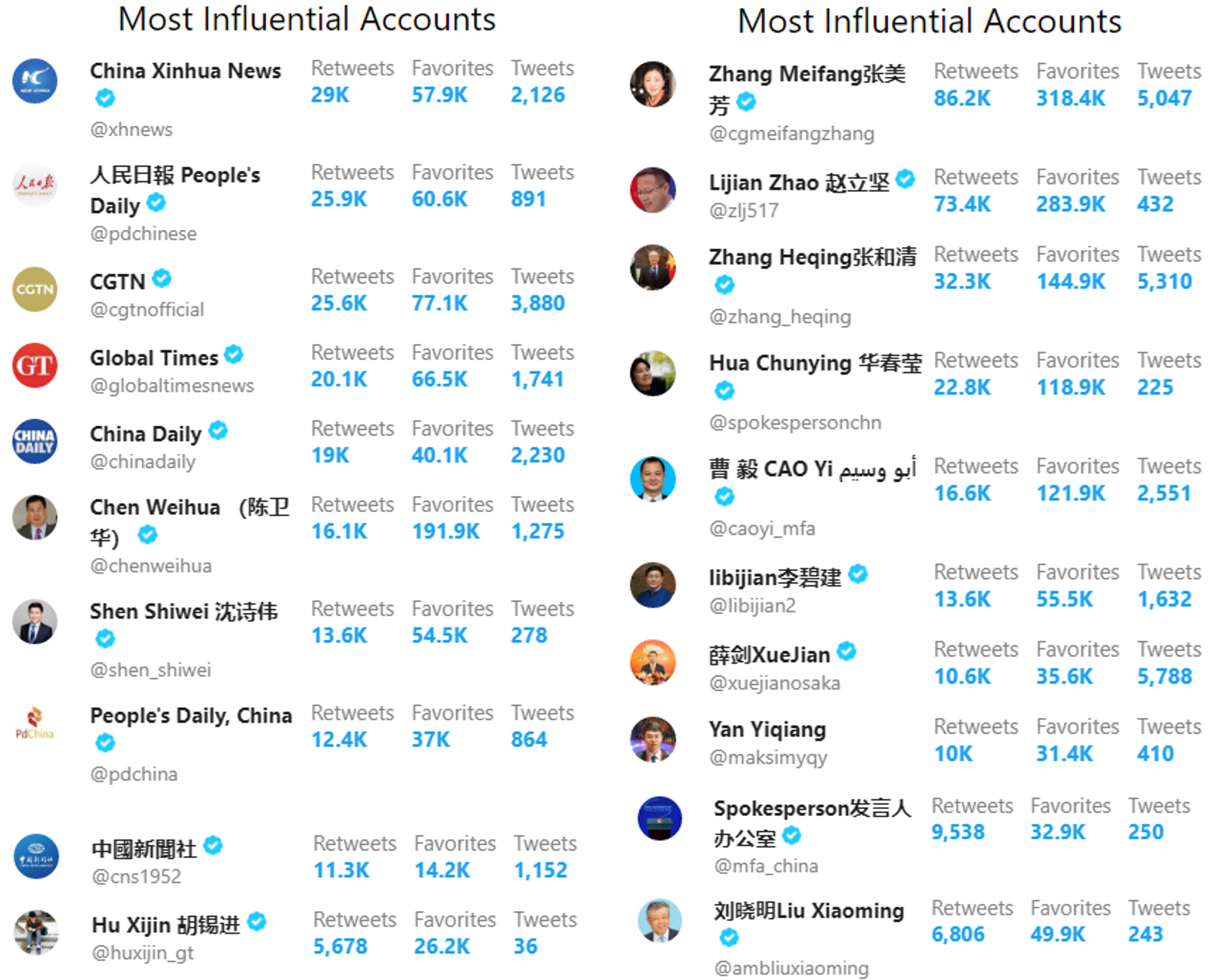
Task: Open the @spokespersonchn handle
Action: point(795,423)
